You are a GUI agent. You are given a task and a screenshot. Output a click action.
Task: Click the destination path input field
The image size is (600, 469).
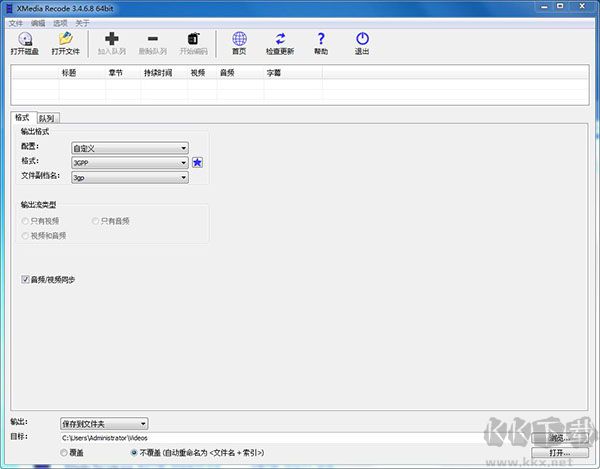(293, 438)
